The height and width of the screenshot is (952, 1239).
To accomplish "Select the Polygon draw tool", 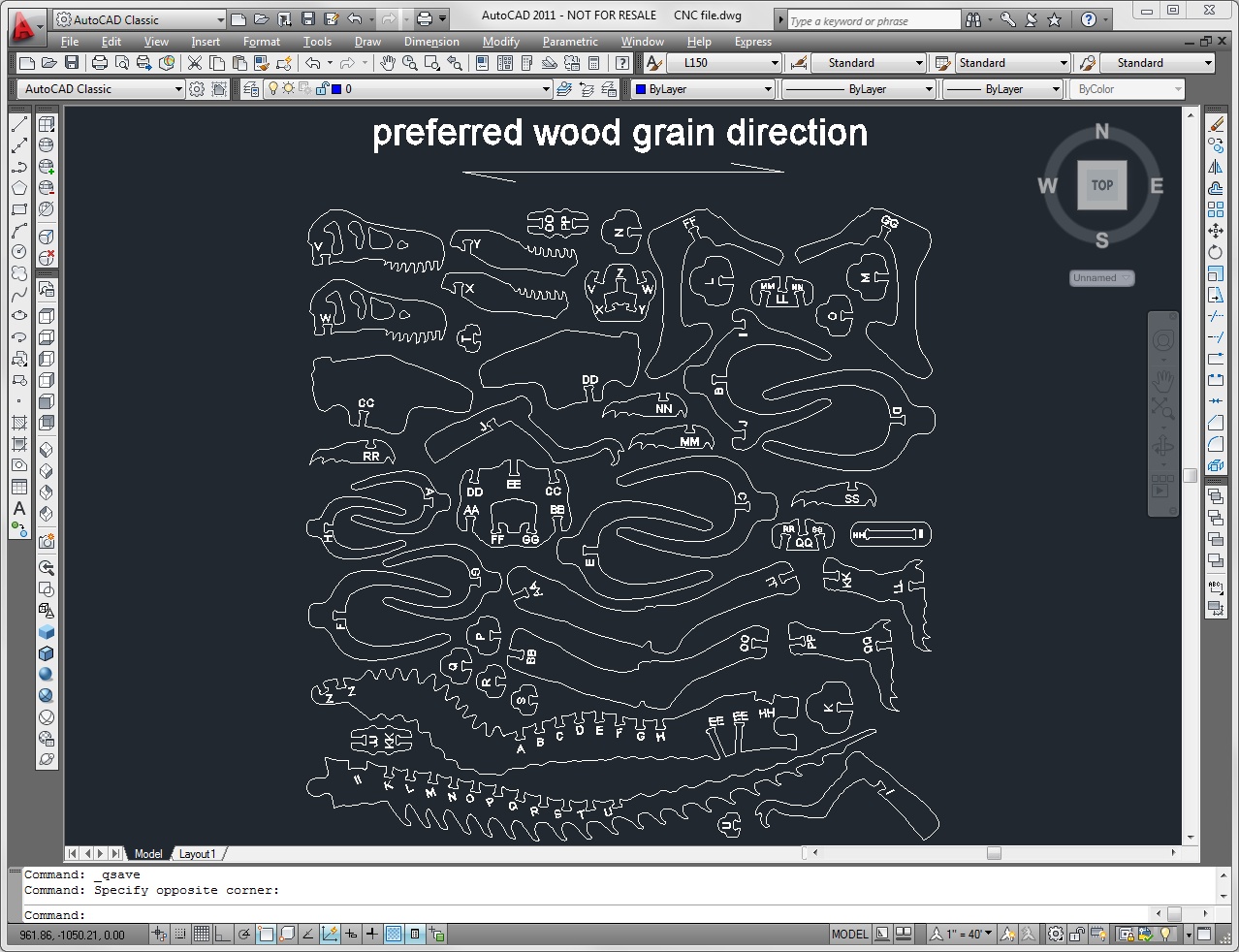I will [18, 188].
